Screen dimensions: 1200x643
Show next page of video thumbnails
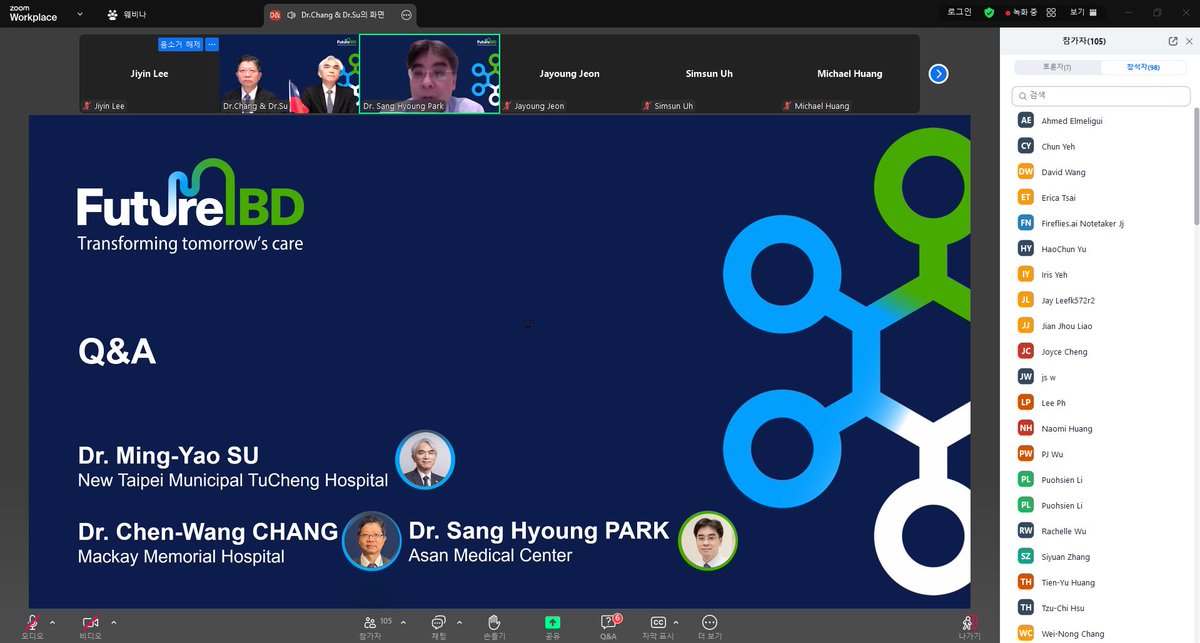pos(938,74)
